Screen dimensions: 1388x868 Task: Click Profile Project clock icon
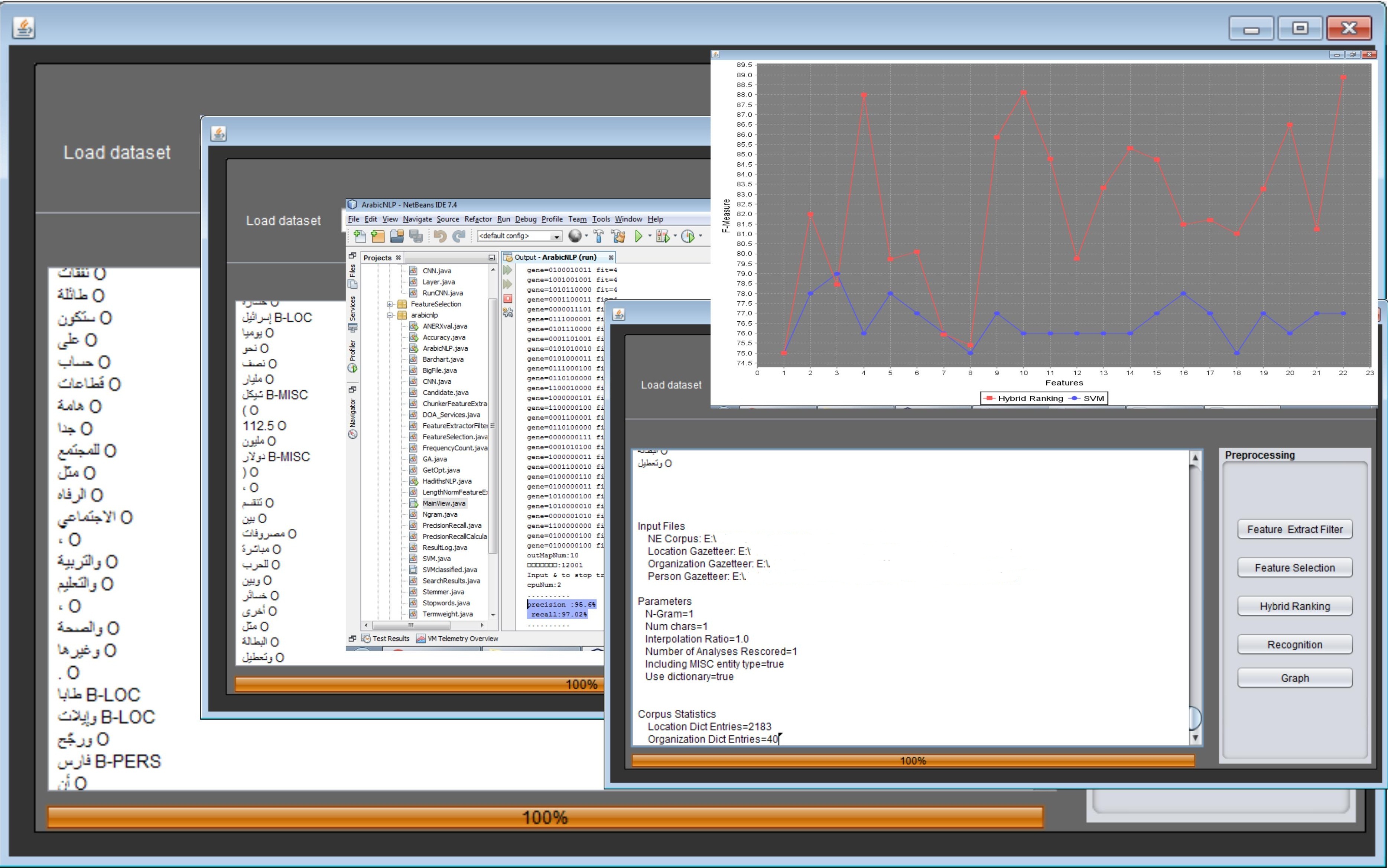tap(688, 236)
